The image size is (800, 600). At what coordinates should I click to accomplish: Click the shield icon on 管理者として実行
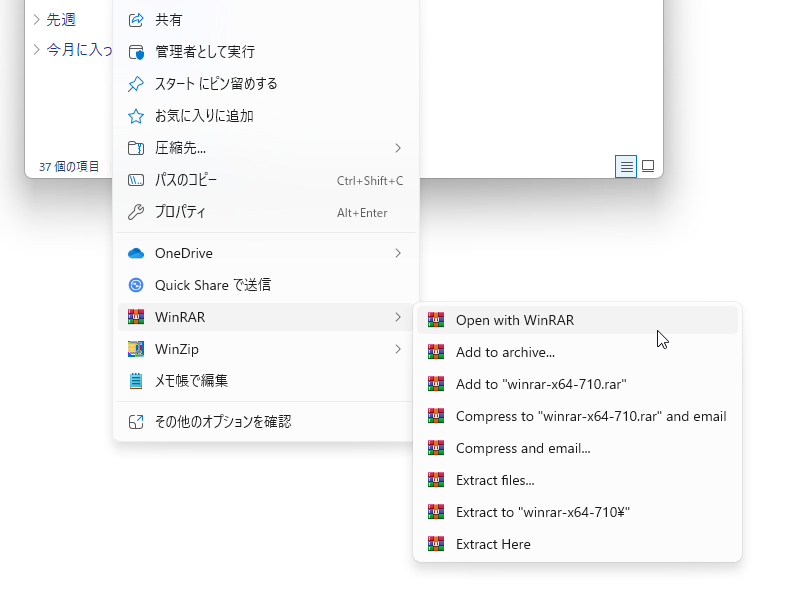tap(135, 51)
